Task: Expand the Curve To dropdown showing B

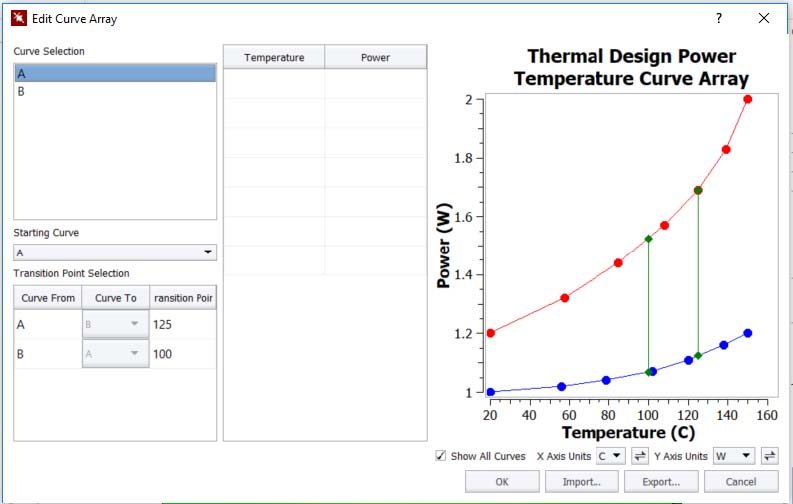Action: 115,325
